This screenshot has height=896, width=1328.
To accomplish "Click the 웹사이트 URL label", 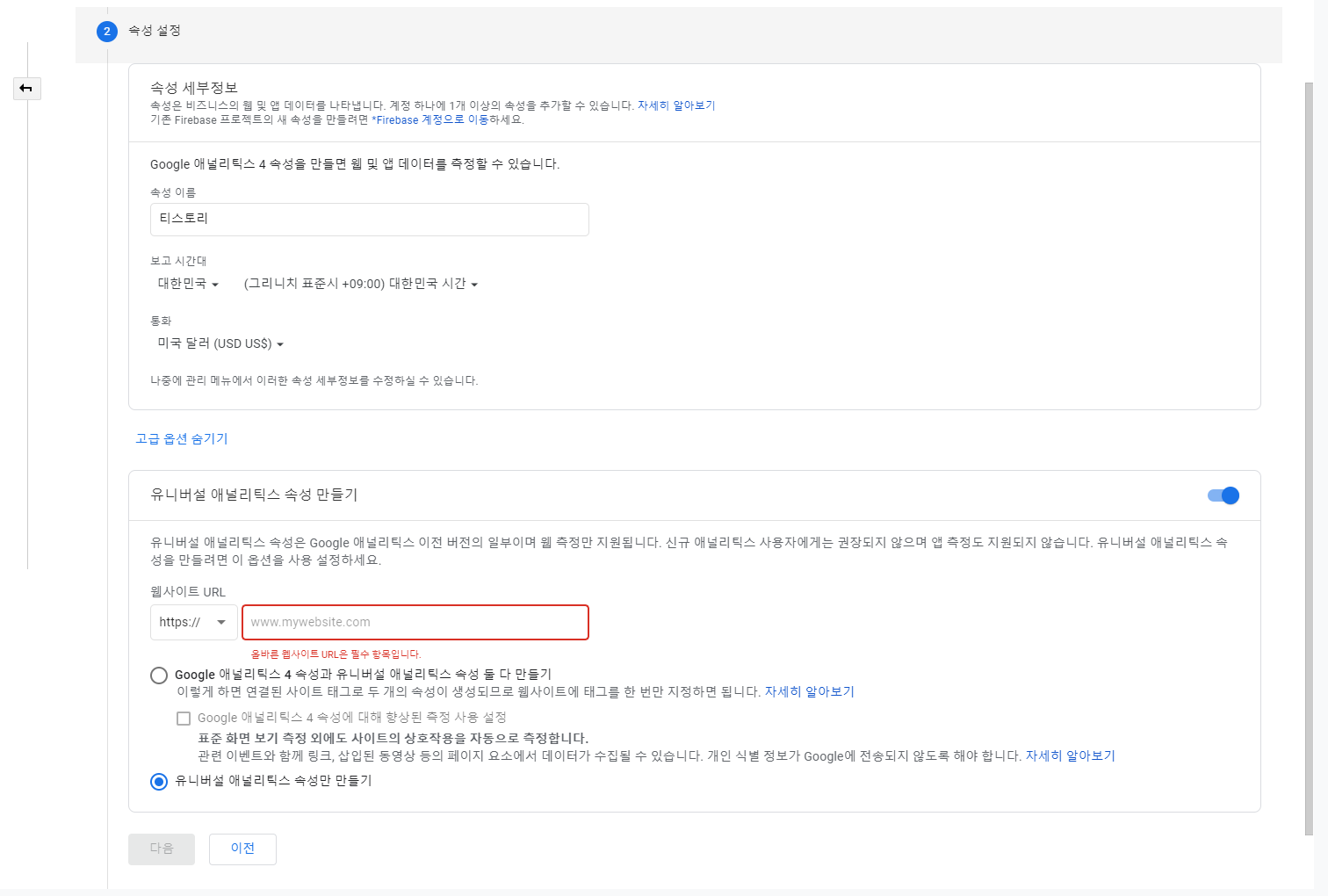I will (x=188, y=592).
